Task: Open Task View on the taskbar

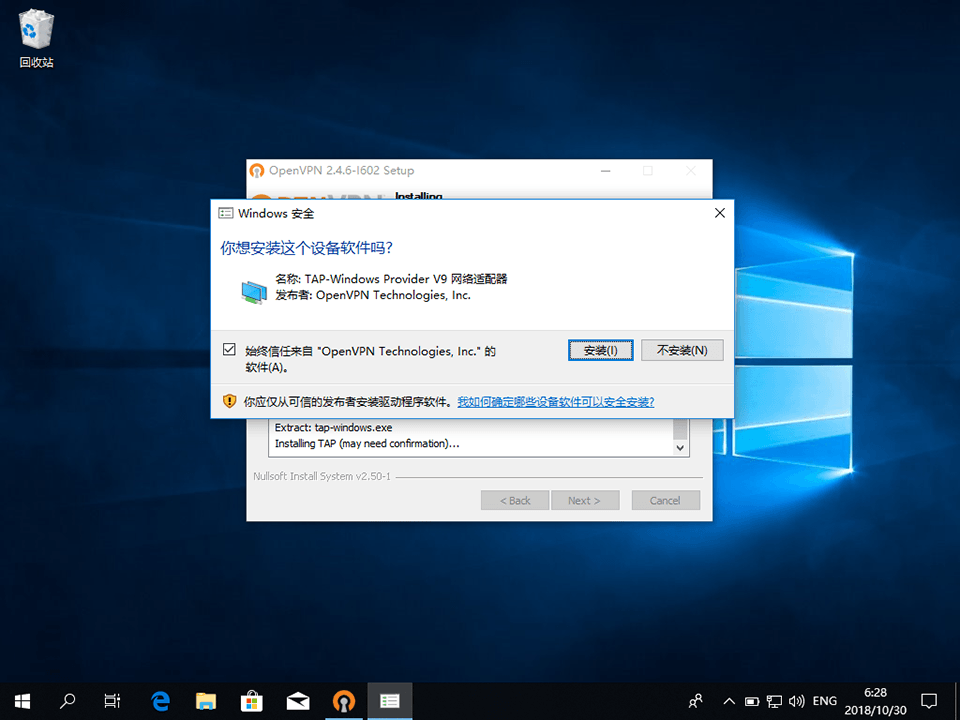Action: click(113, 701)
